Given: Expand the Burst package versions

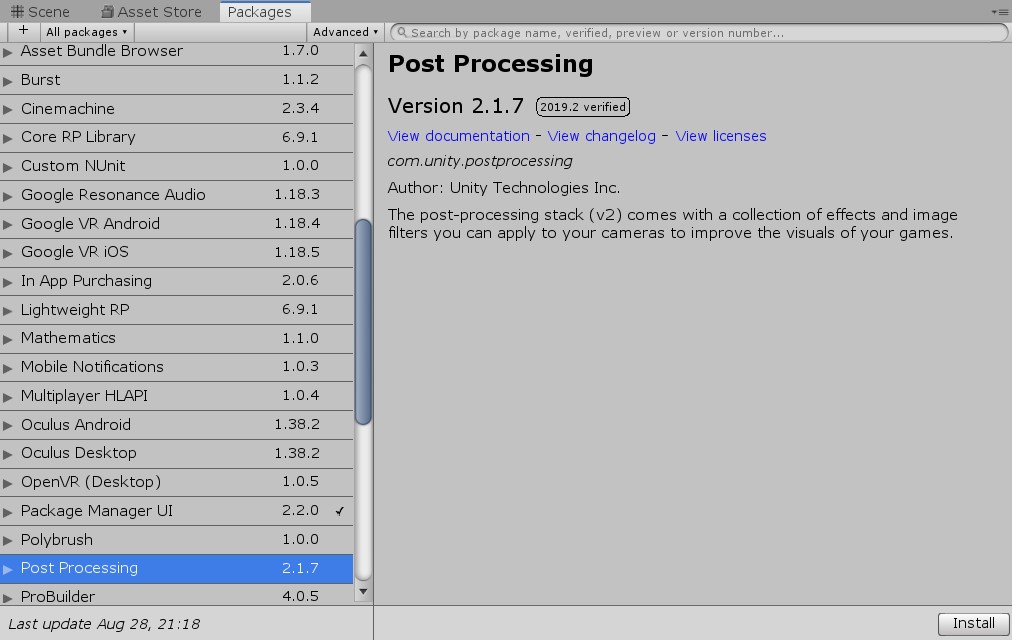Looking at the screenshot, I should 8,81.
